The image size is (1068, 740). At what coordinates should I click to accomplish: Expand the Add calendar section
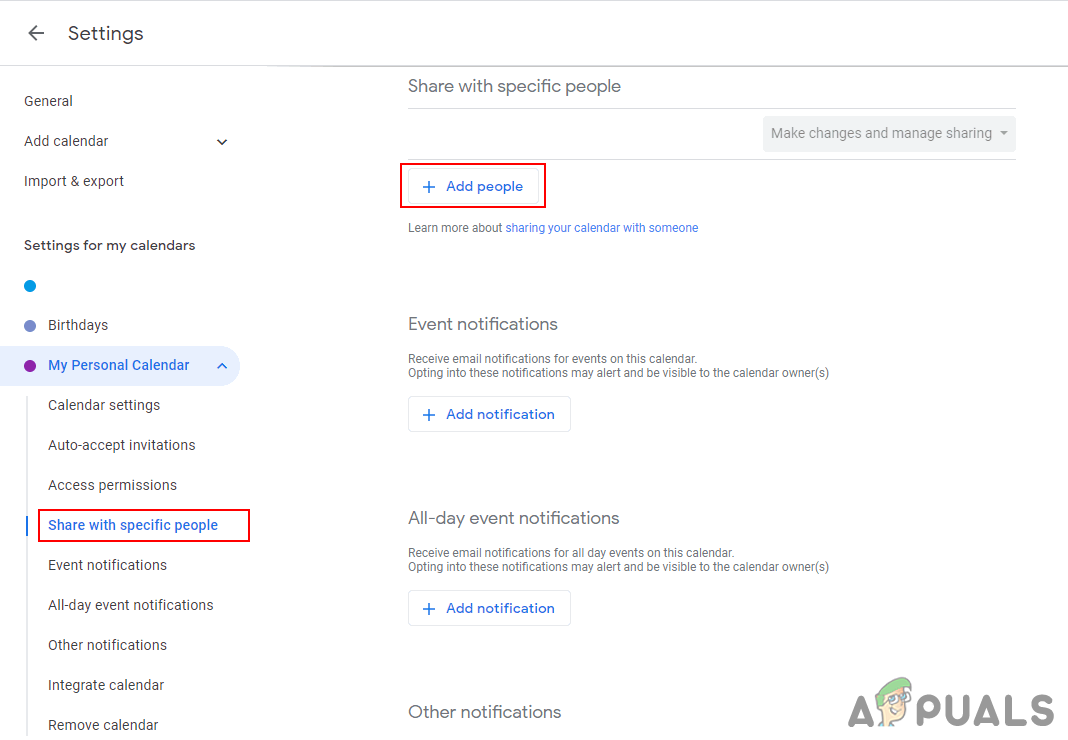tap(222, 142)
